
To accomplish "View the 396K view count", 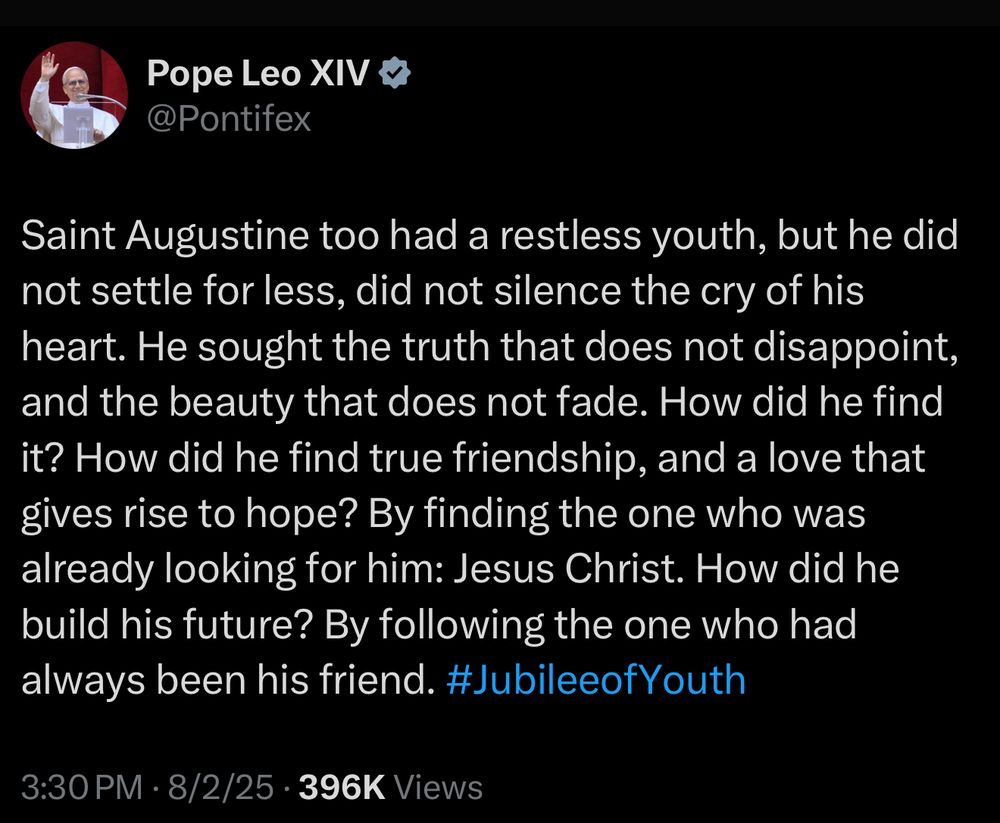I will (342, 787).
